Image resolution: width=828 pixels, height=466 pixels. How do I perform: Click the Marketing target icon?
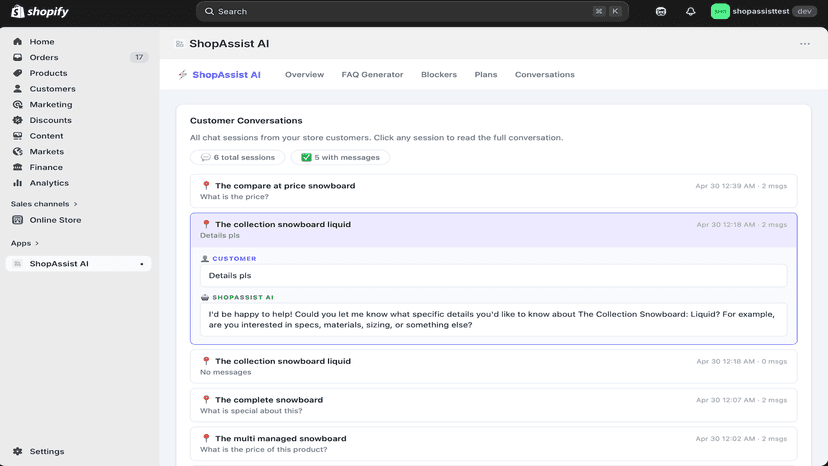tap(17, 105)
